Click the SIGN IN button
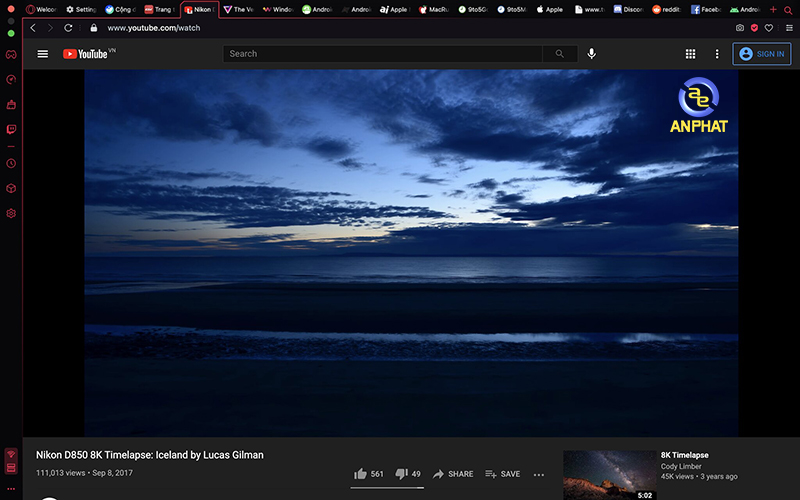The width and height of the screenshot is (800, 500). tap(761, 54)
